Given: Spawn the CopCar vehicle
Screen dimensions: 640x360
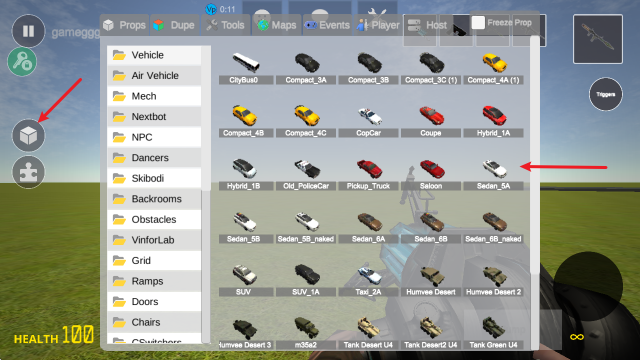Looking at the screenshot, I should pyautogui.click(x=369, y=121).
